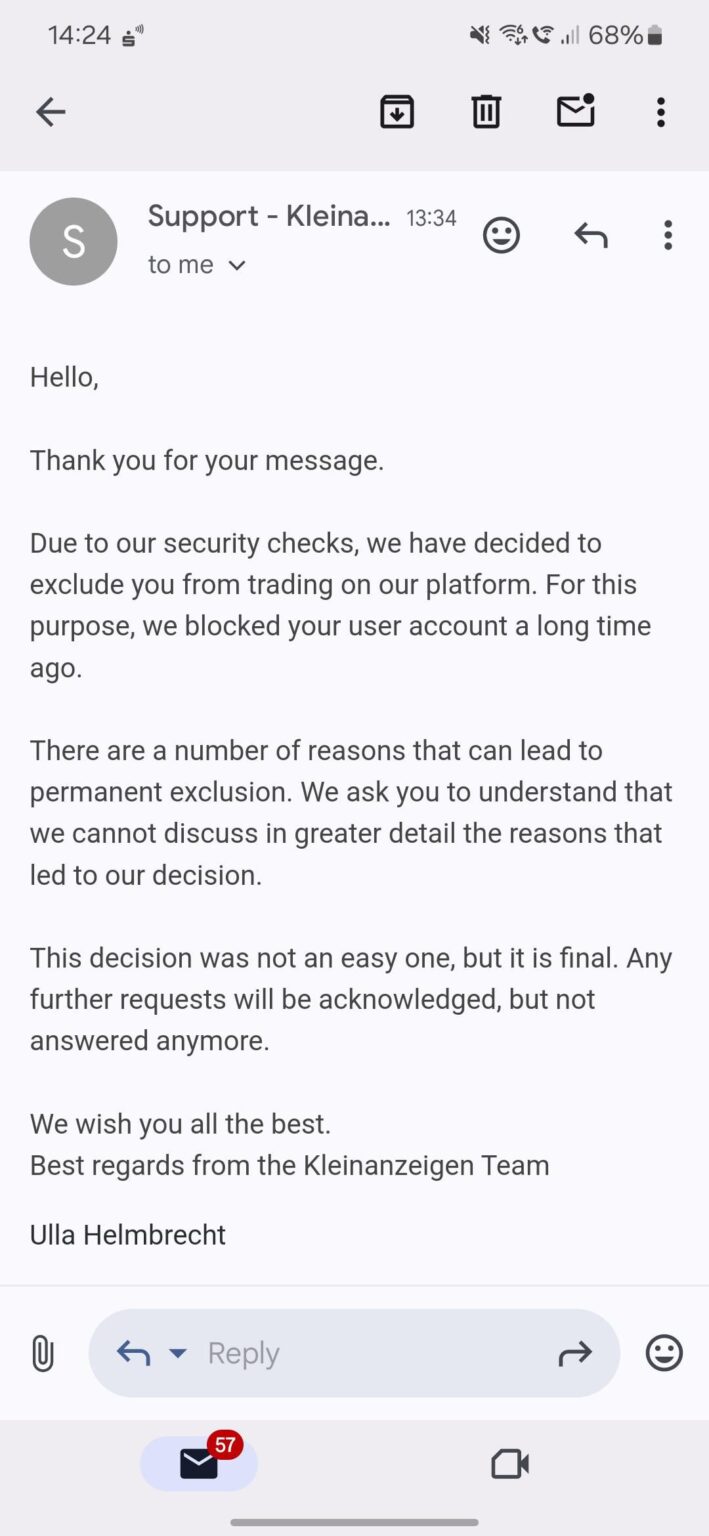
Task: Open message options three-dot menu
Action: (x=668, y=236)
